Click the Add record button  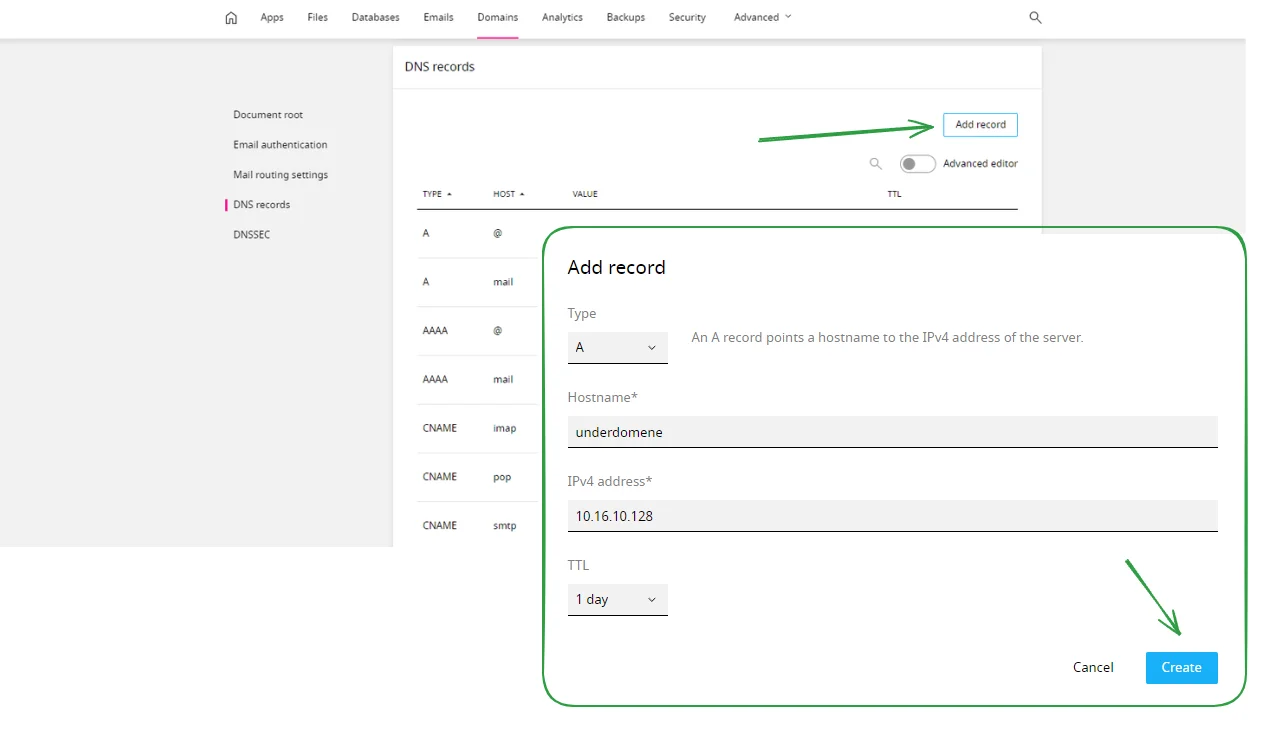coord(980,125)
